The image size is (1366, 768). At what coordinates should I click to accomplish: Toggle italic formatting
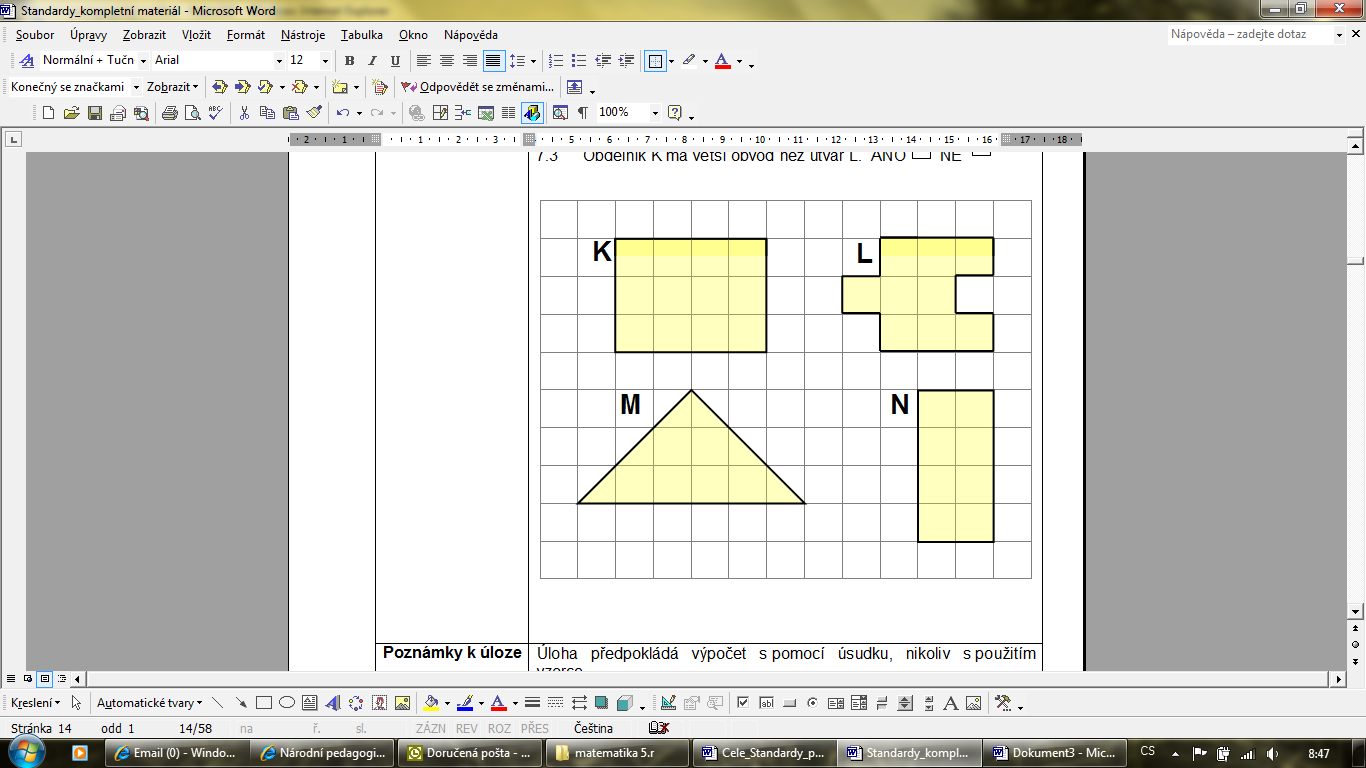372,61
